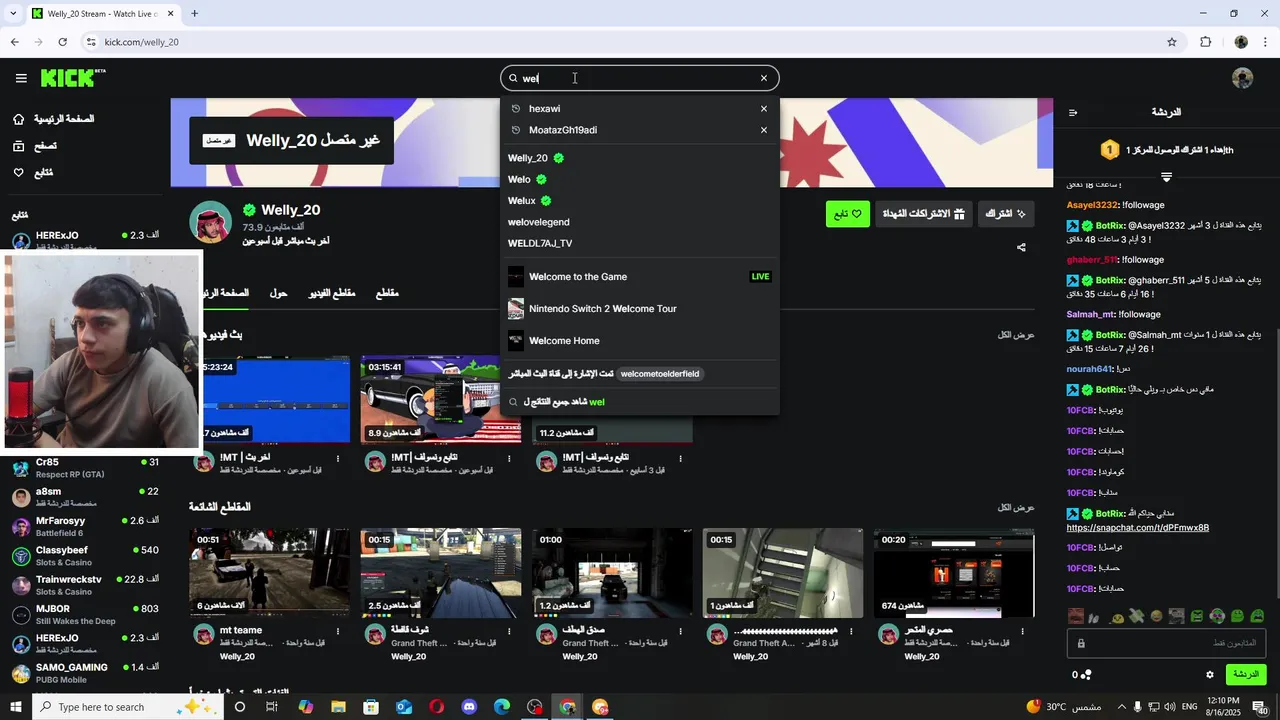Click the green Chat send button

tap(1246, 675)
